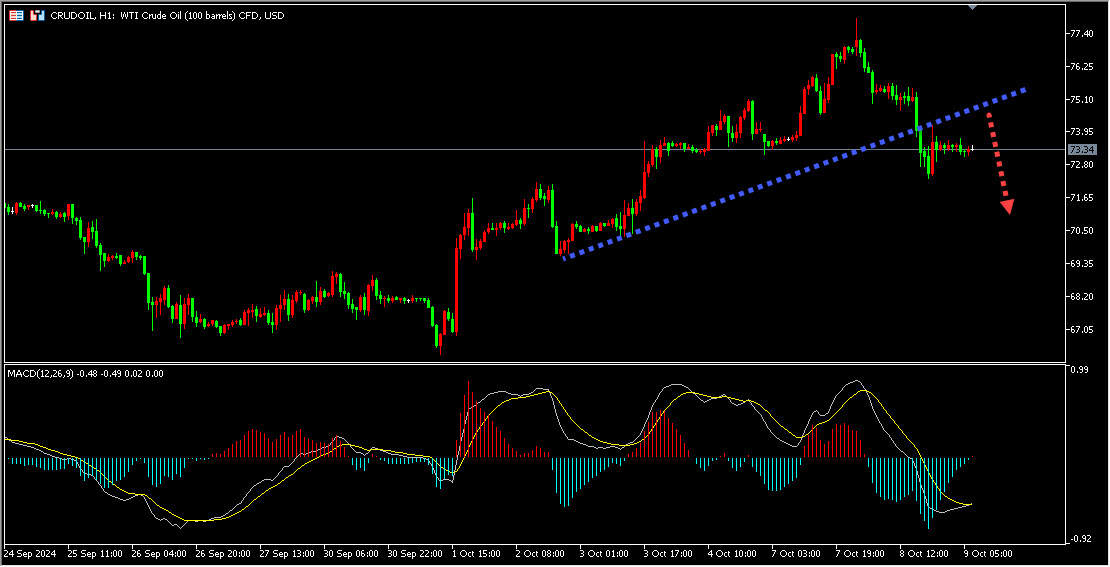
Task: Click the 0.99 MACD scale value
Action: point(1079,370)
